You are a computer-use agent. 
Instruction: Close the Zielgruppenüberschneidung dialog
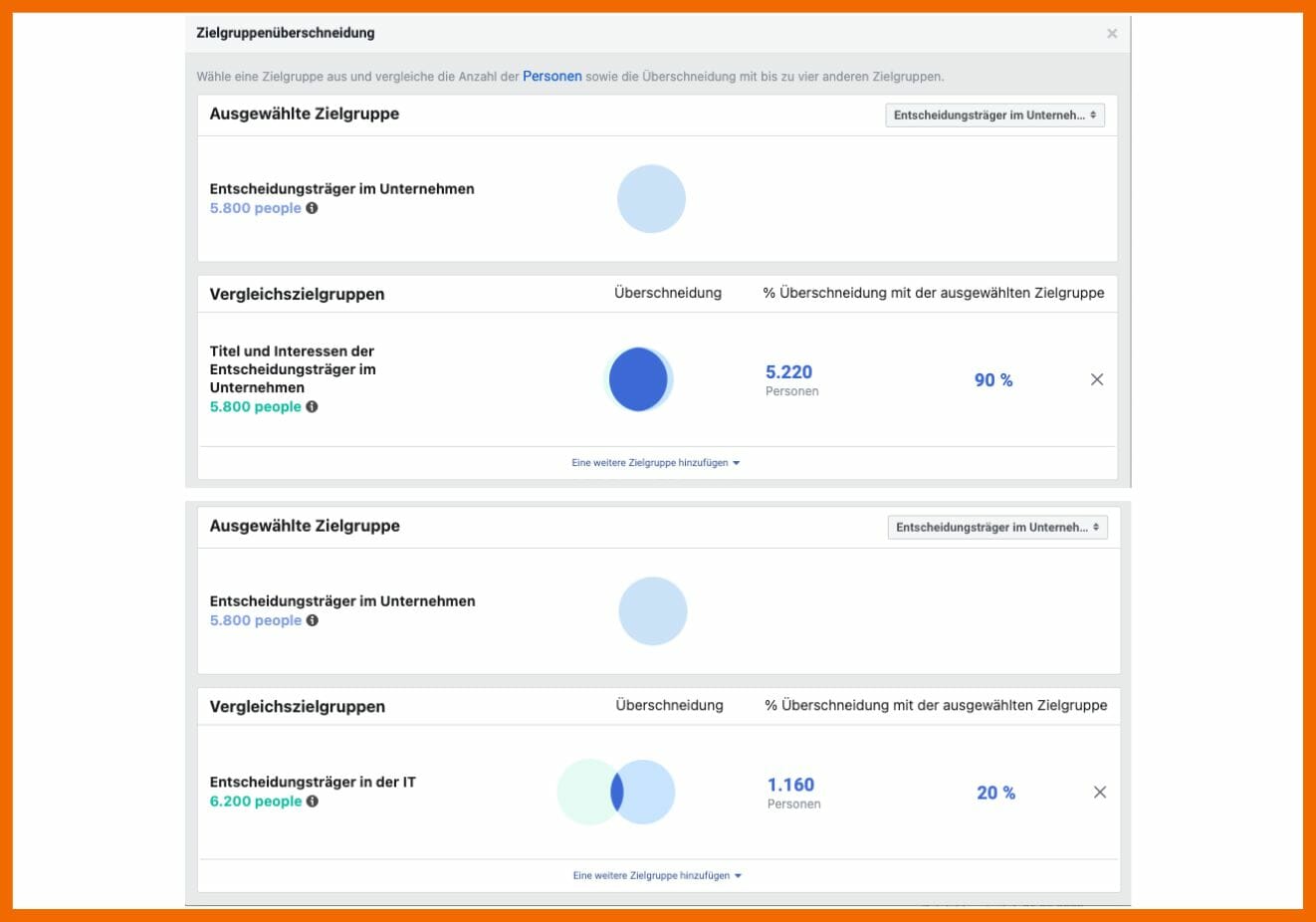(x=1112, y=32)
